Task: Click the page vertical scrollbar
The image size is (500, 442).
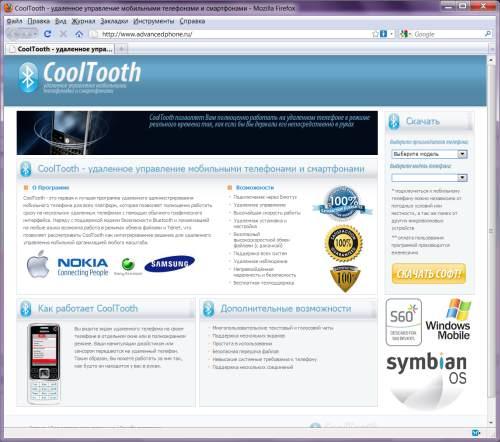Action: (x=491, y=240)
